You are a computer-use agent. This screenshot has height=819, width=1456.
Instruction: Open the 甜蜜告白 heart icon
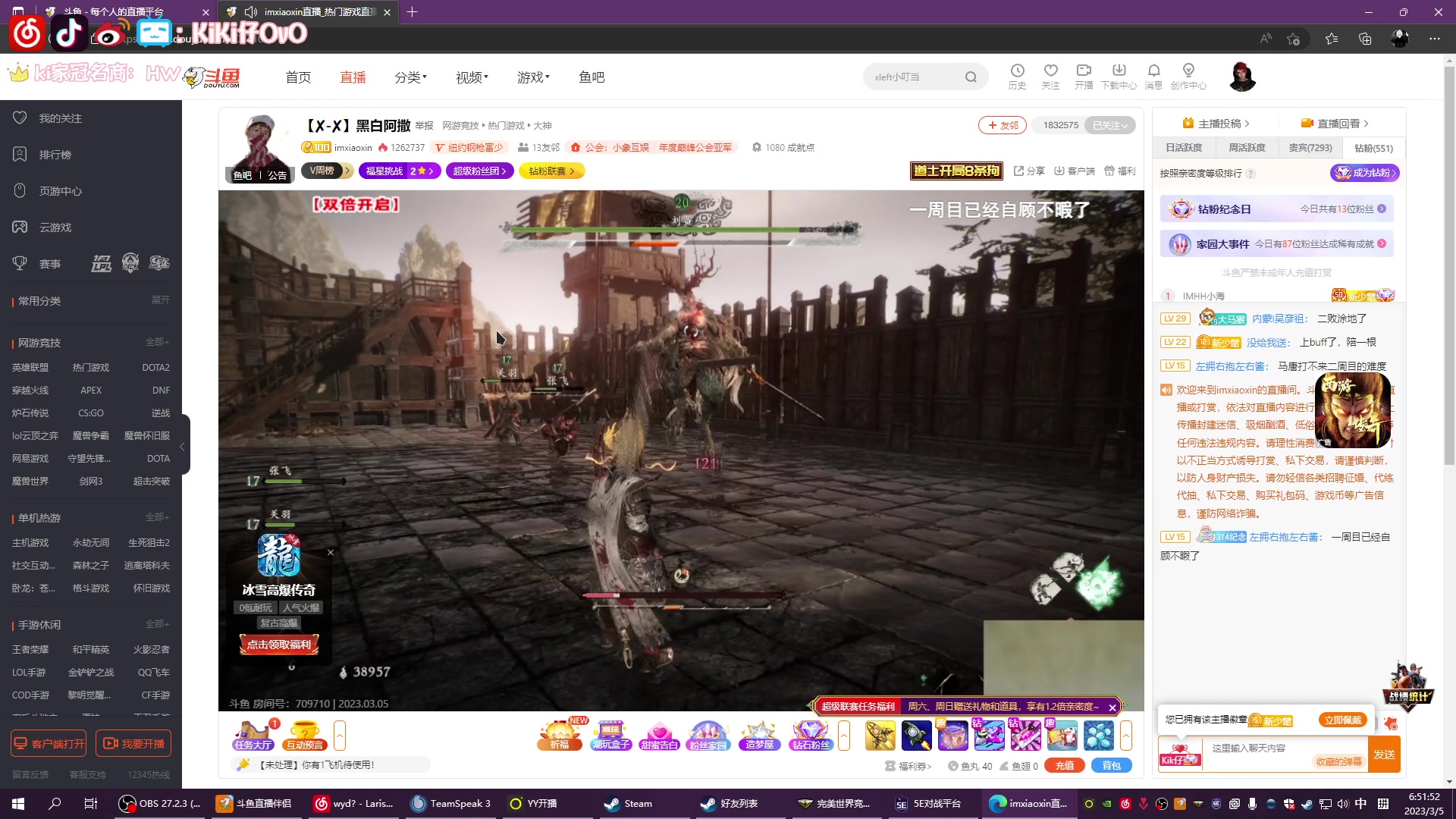coord(659,736)
